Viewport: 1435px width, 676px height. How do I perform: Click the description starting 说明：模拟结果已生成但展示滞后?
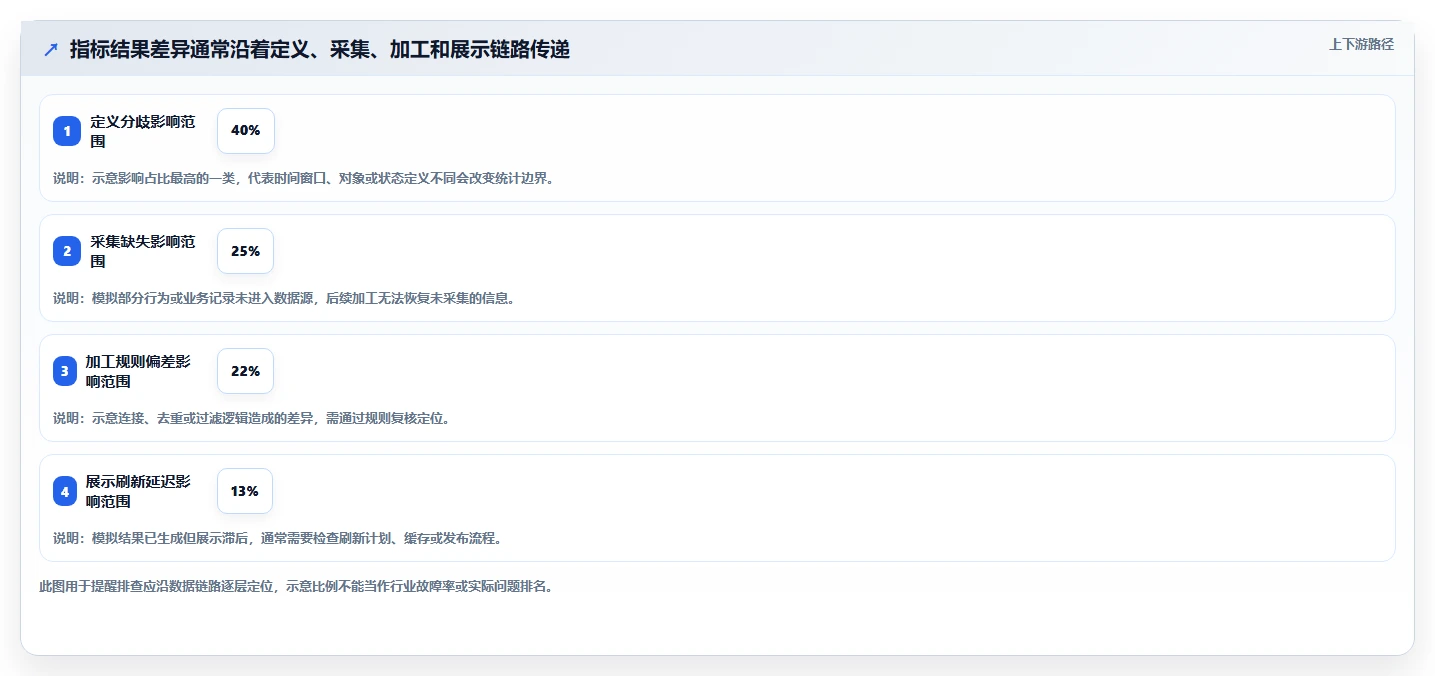coord(277,538)
